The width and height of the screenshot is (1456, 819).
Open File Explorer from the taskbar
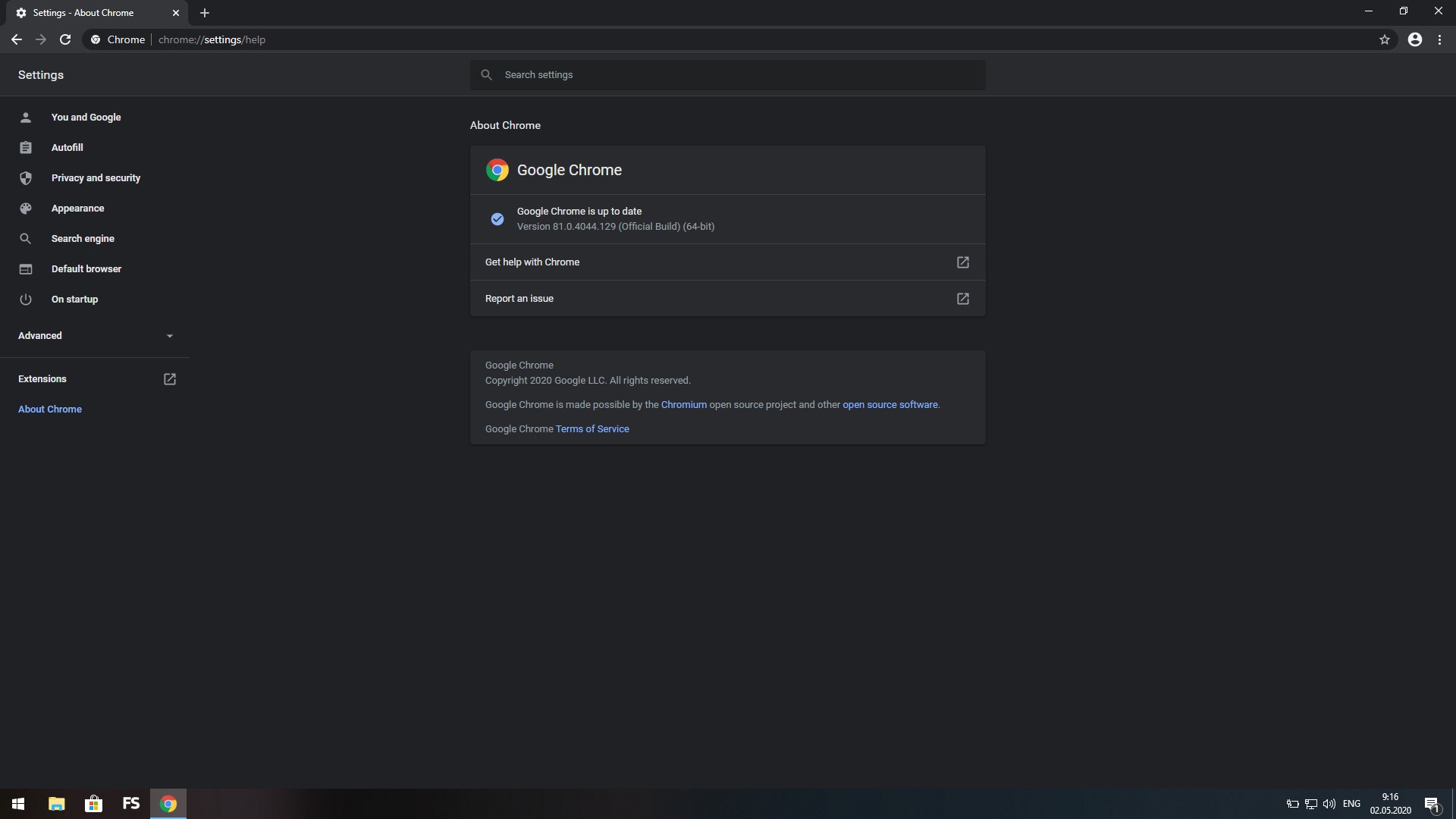click(x=56, y=804)
